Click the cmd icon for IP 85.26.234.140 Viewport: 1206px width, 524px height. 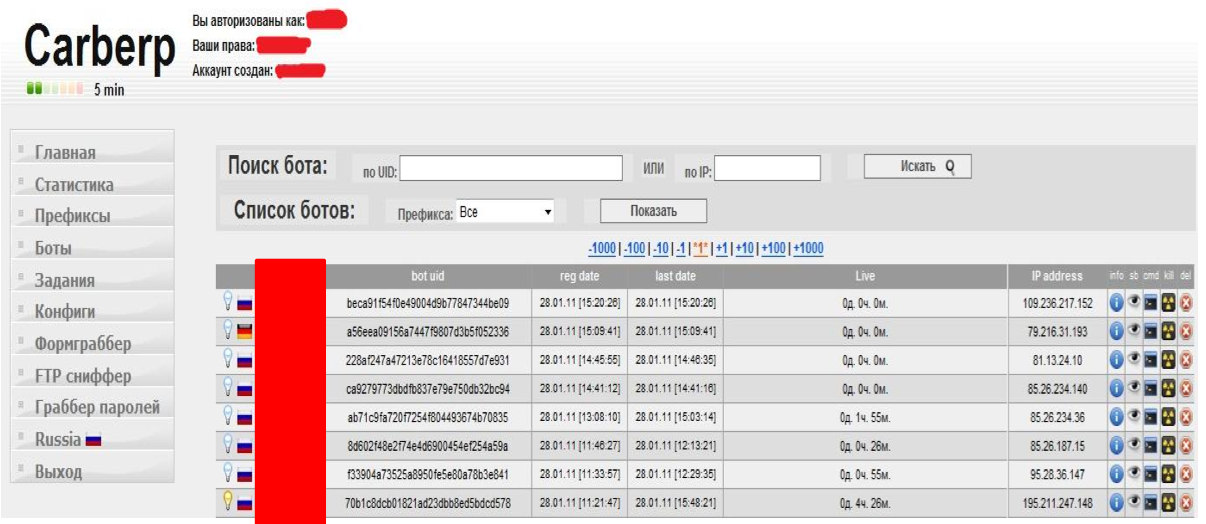point(1152,388)
